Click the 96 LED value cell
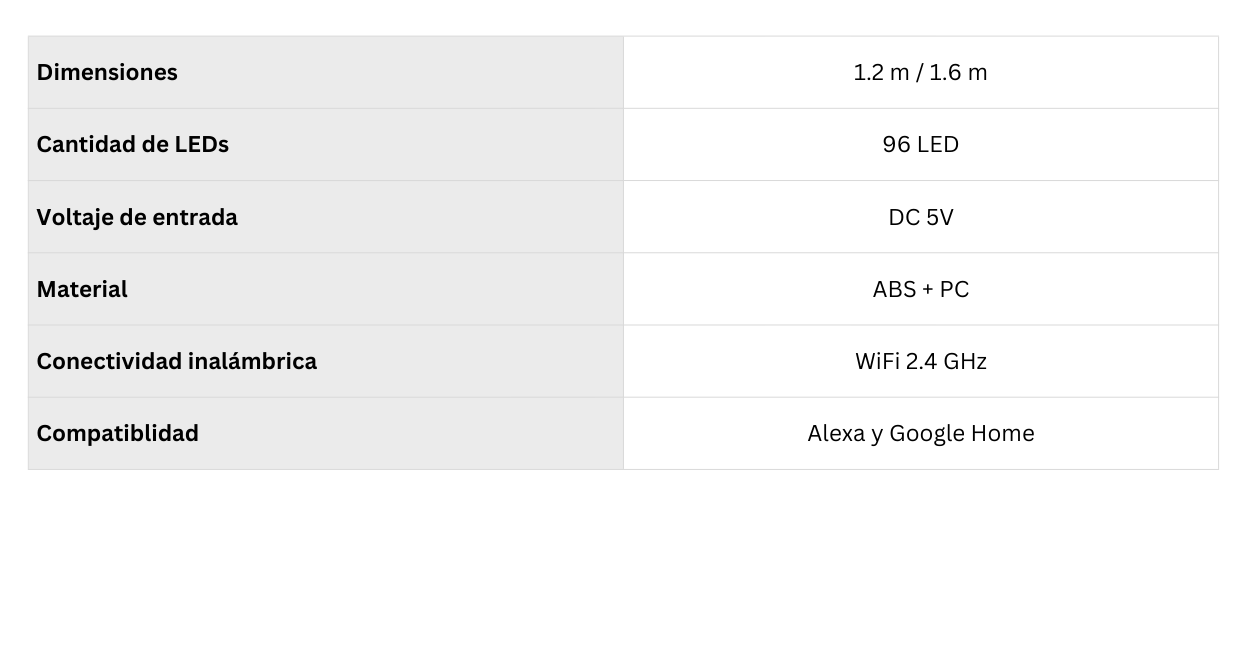The height and width of the screenshot is (650, 1250). 920,144
